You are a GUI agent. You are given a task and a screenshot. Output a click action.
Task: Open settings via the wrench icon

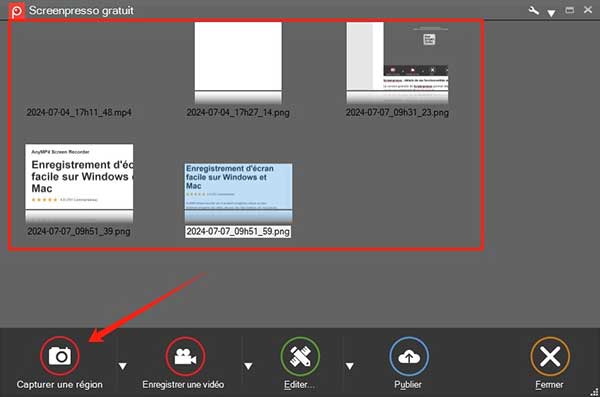[x=533, y=10]
